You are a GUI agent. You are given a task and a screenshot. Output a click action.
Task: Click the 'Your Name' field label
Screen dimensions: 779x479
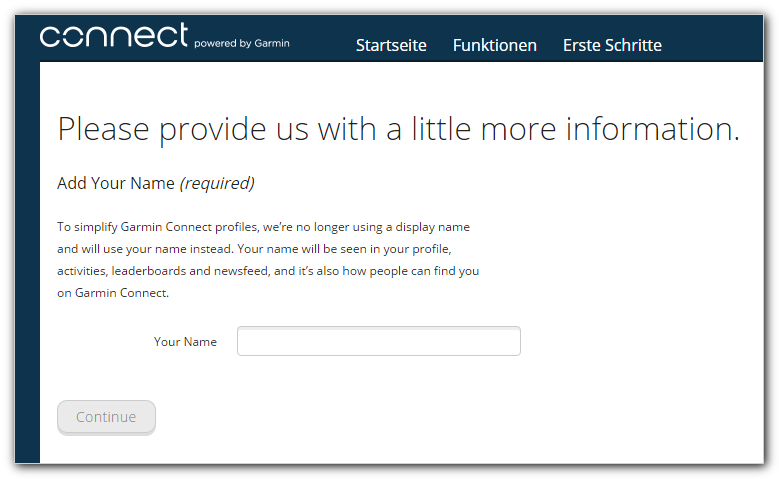click(185, 342)
